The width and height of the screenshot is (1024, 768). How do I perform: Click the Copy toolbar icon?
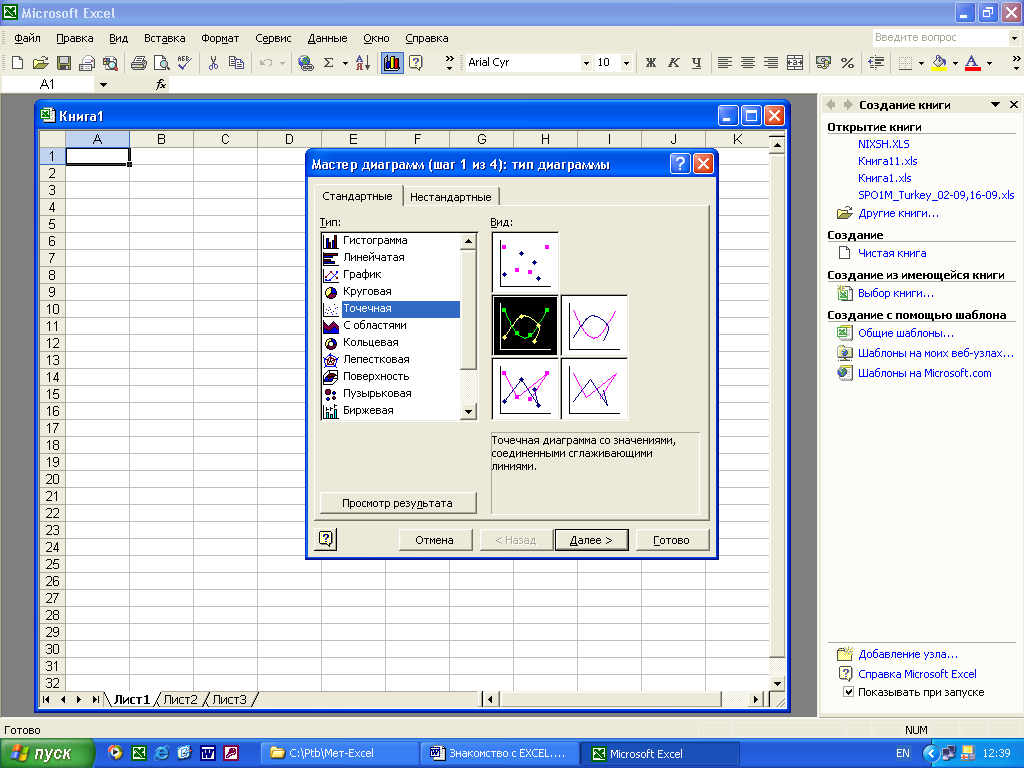(236, 63)
